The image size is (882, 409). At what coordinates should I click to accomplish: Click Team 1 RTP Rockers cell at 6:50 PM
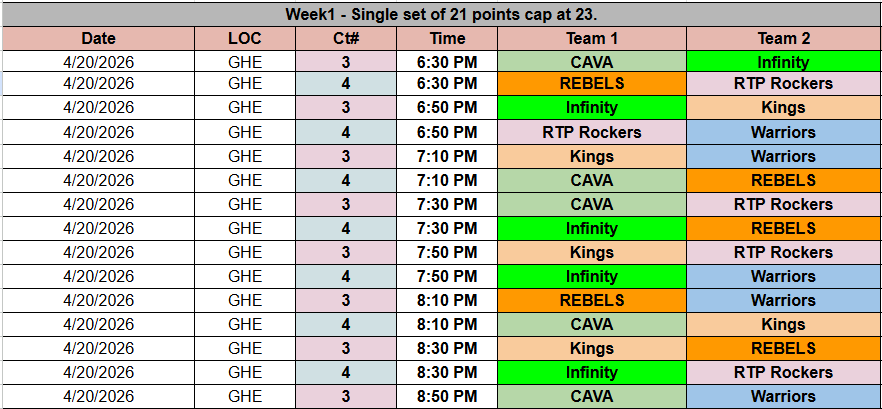(x=591, y=132)
